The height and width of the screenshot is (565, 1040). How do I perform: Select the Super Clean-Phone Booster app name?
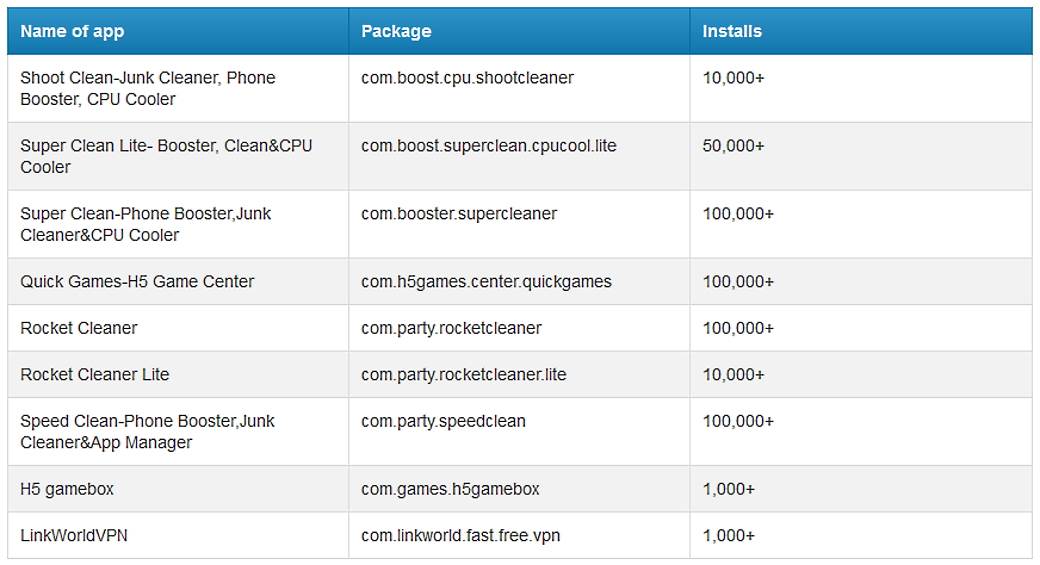tap(145, 224)
